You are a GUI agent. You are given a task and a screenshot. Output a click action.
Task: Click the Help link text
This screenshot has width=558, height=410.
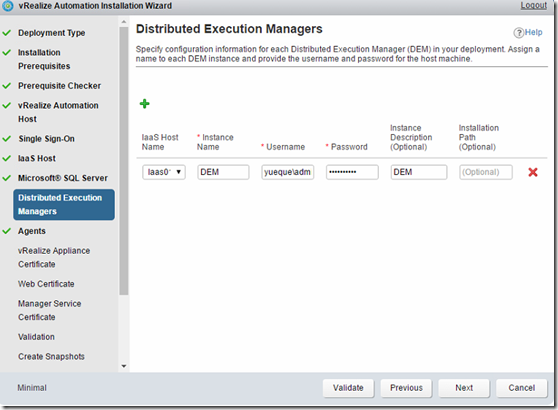[533, 32]
